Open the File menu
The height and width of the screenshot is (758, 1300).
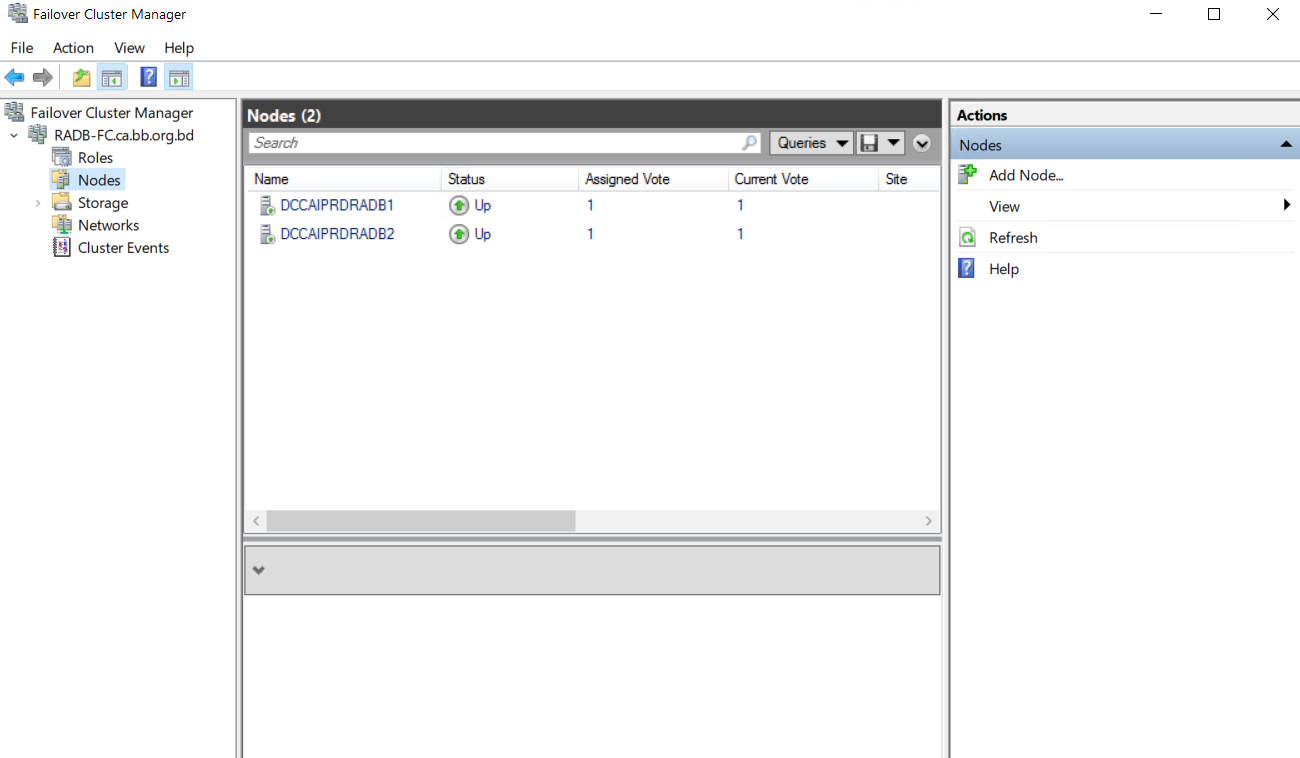coord(22,48)
